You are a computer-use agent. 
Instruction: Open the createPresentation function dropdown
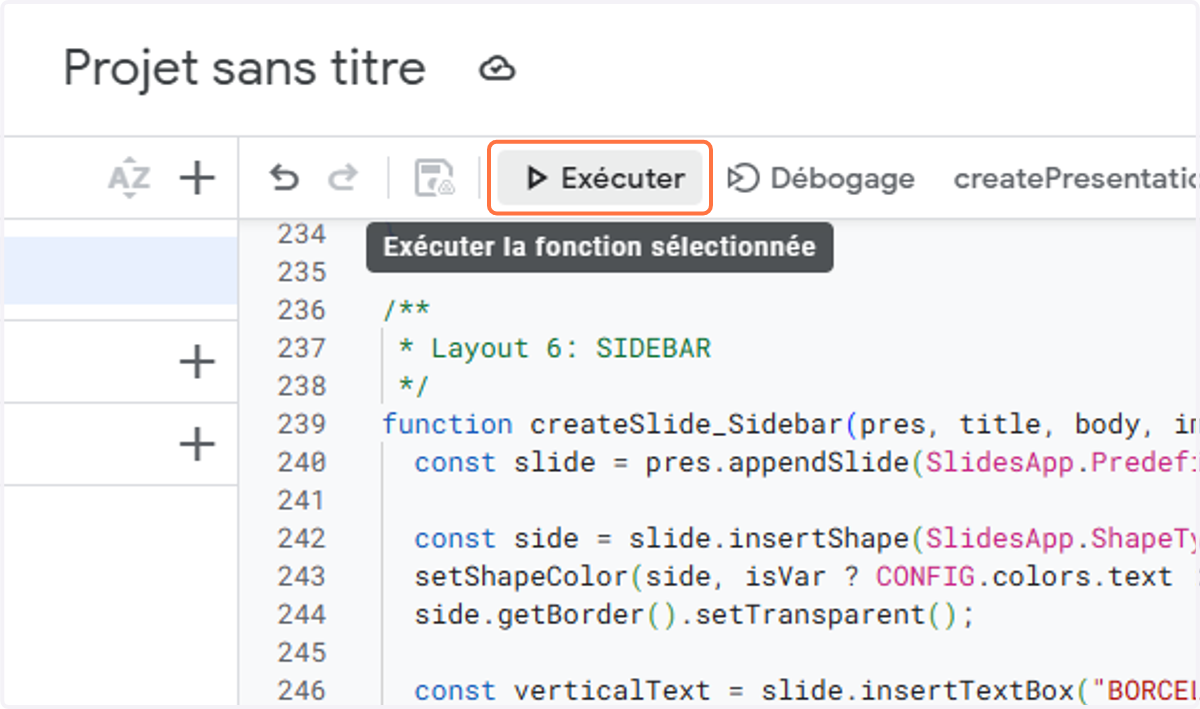1076,179
